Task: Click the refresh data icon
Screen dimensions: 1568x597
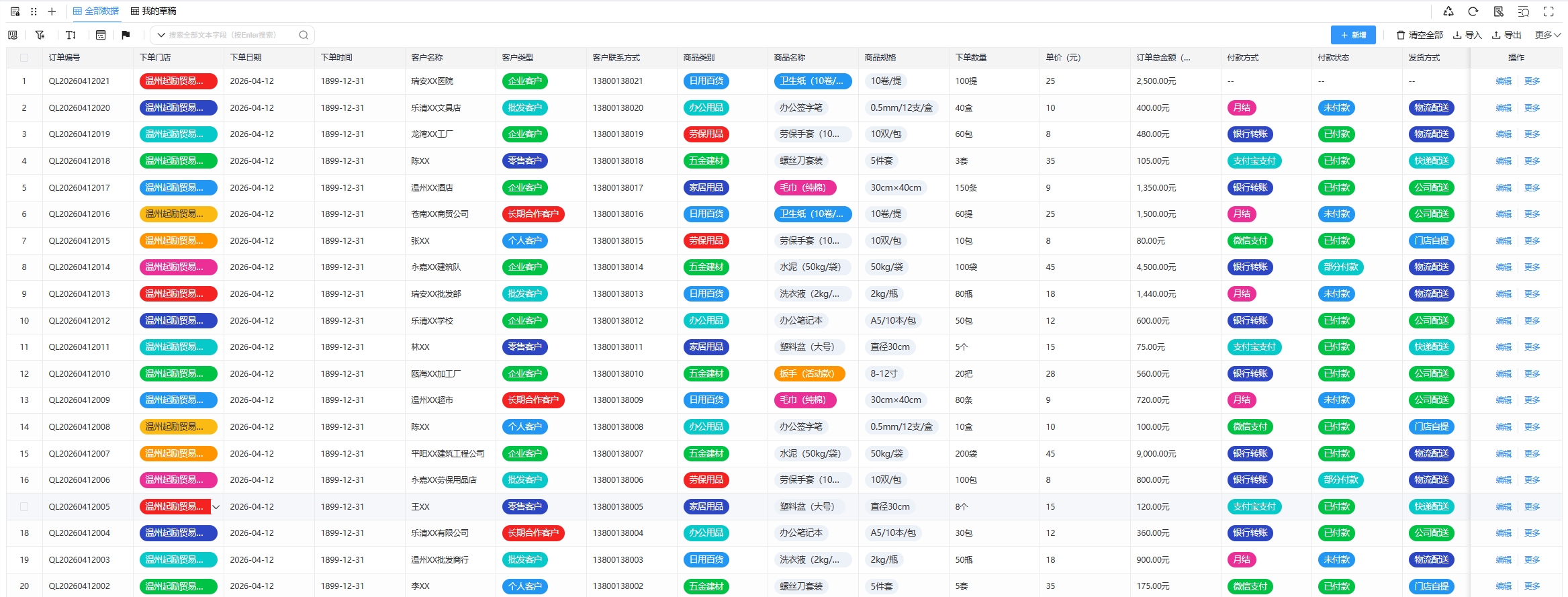Action: (x=1473, y=11)
